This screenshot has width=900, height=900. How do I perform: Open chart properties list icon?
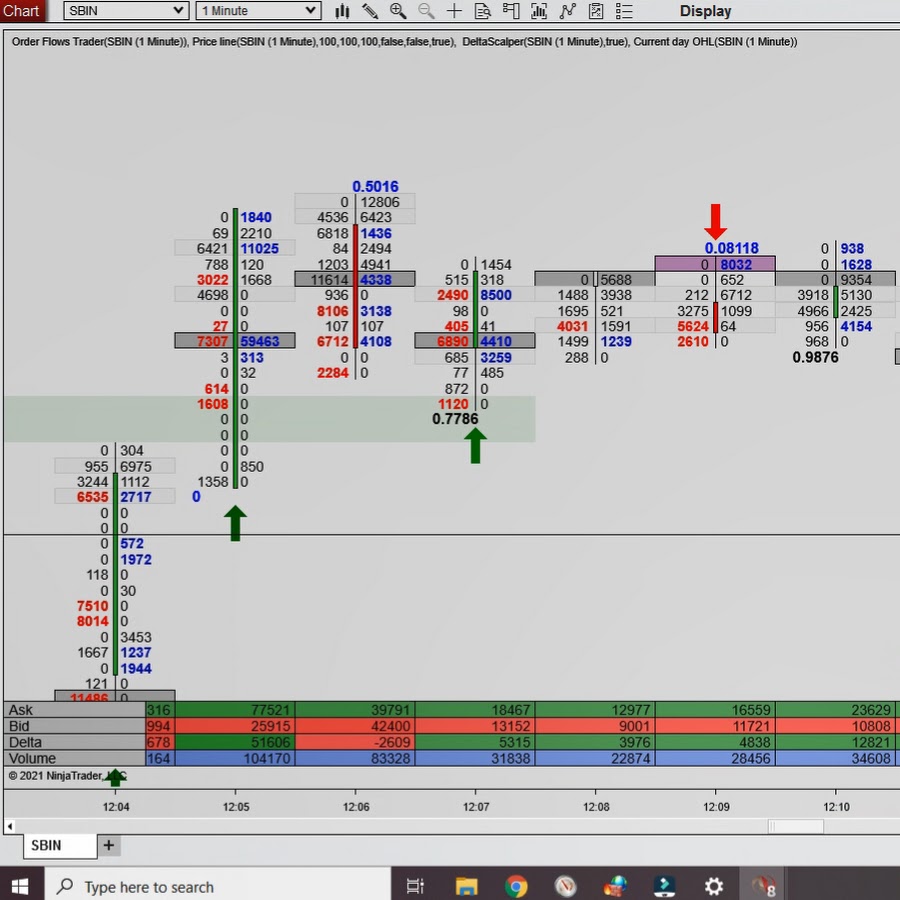tap(625, 11)
